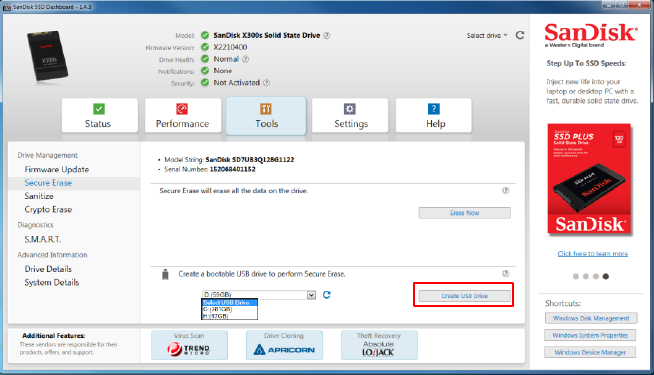Select Secure Erase in the sidebar
The width and height of the screenshot is (654, 375).
pyautogui.click(x=48, y=183)
